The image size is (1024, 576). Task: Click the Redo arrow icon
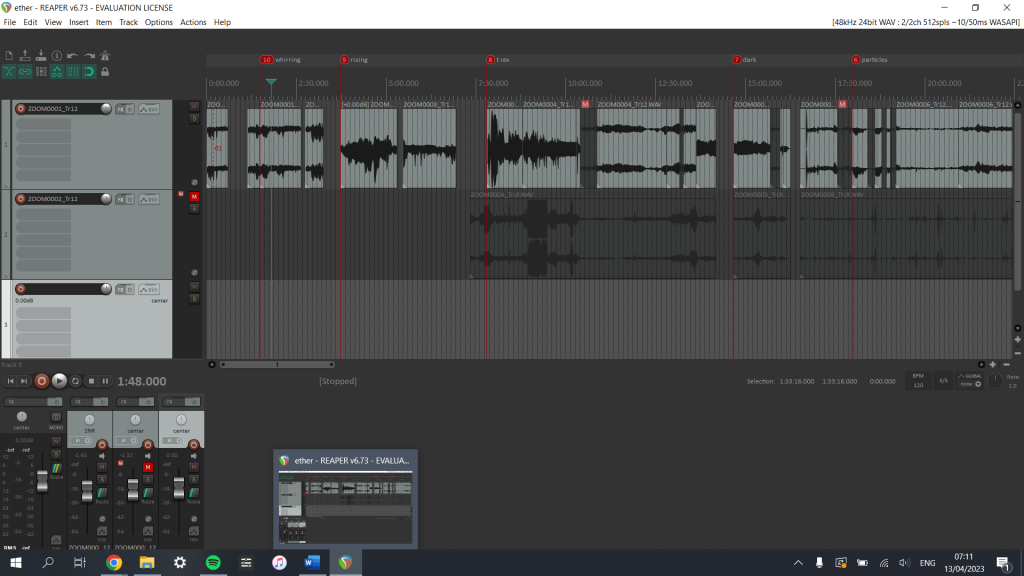click(x=89, y=56)
